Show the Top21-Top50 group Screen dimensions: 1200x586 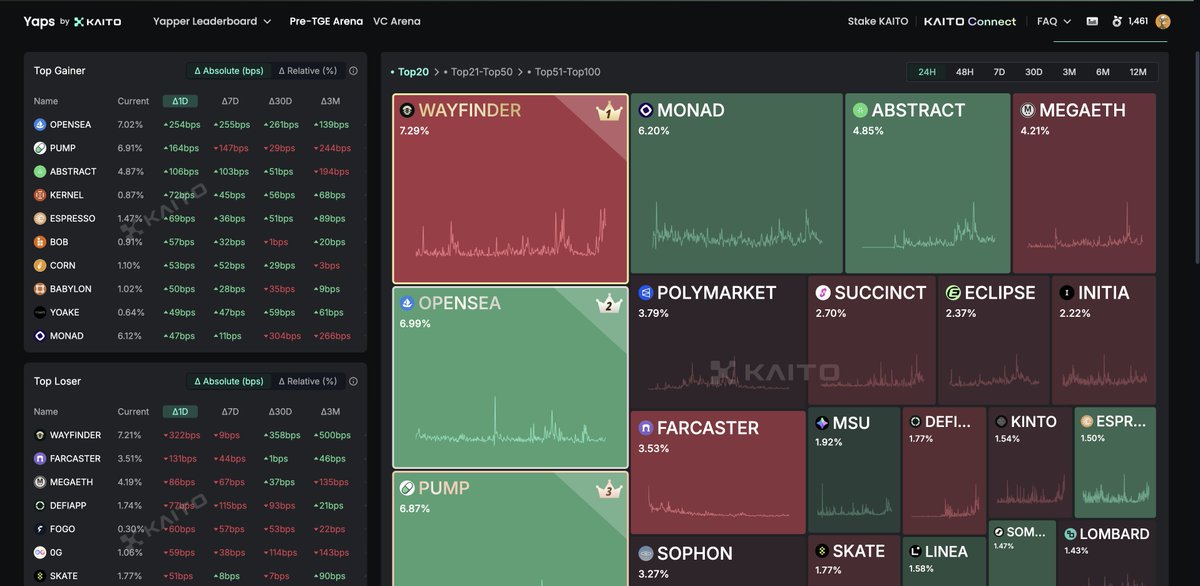[x=482, y=72]
